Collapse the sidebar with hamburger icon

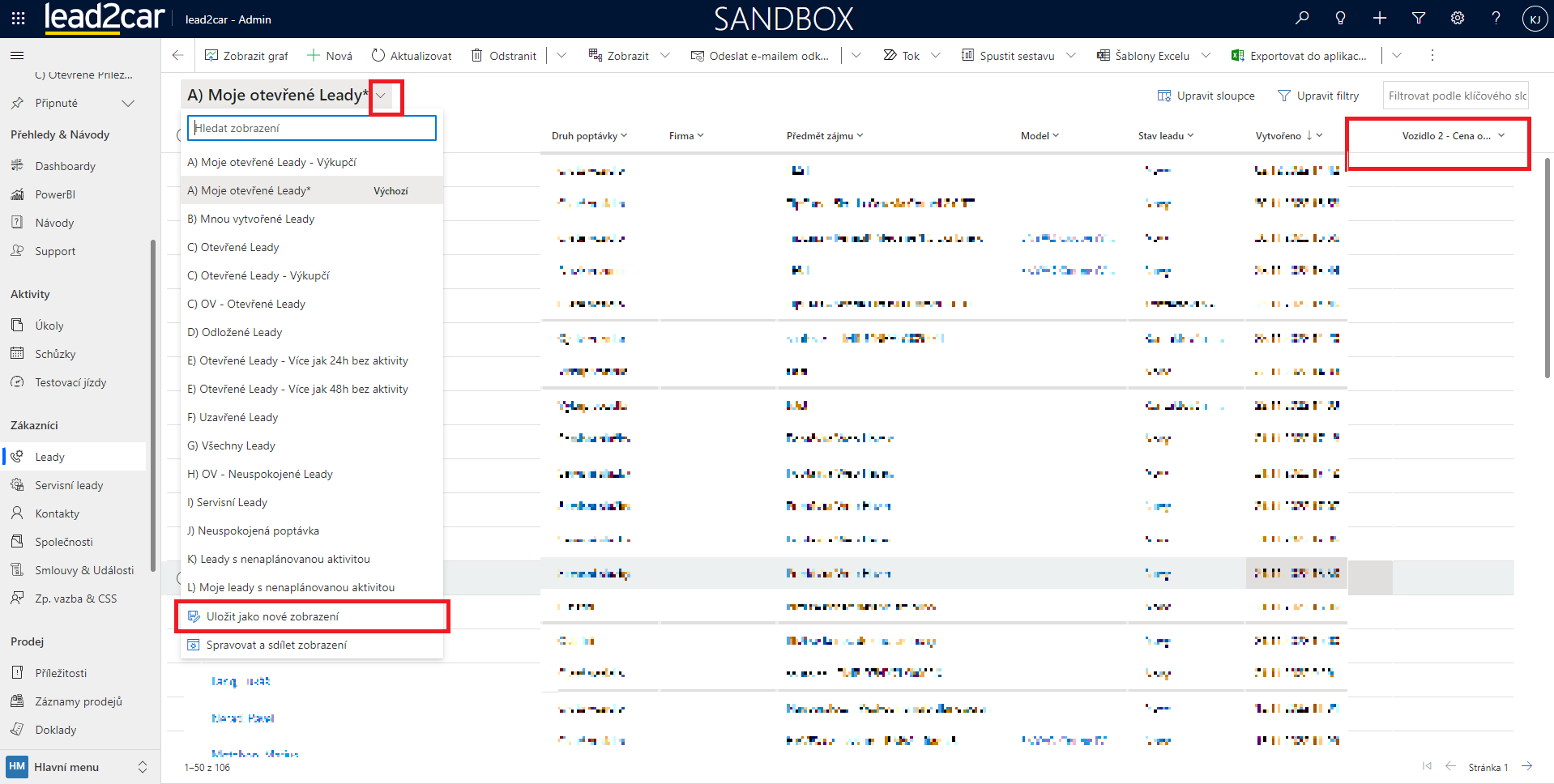pos(17,55)
